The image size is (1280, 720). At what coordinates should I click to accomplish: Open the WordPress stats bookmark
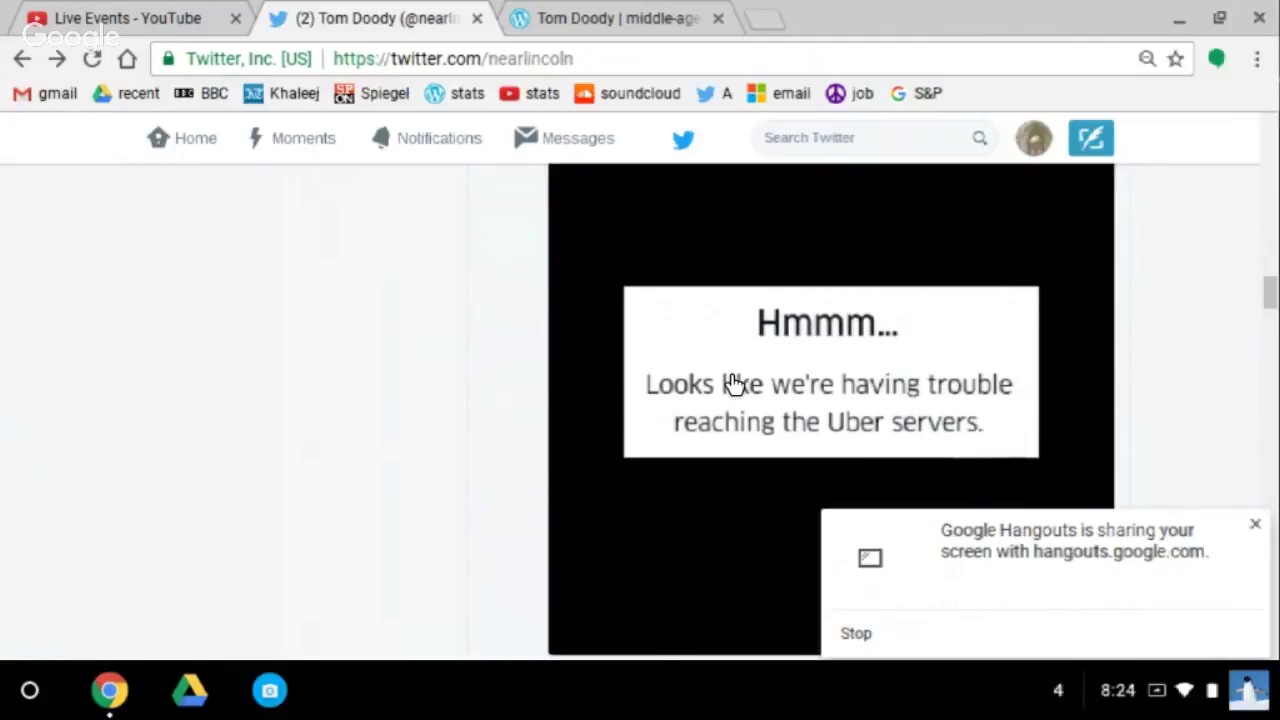tap(455, 93)
